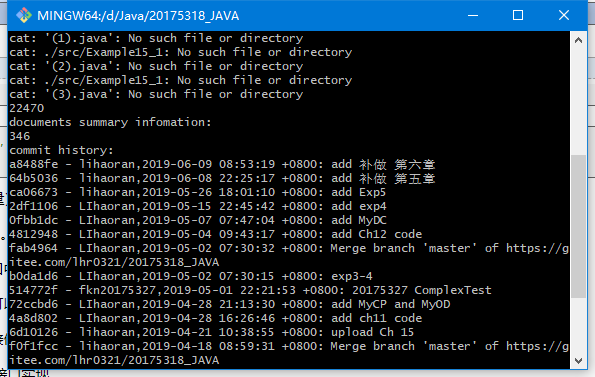This screenshot has width=595, height=377.
Task: Maximize the MINGW64 terminal window
Action: click(518, 16)
